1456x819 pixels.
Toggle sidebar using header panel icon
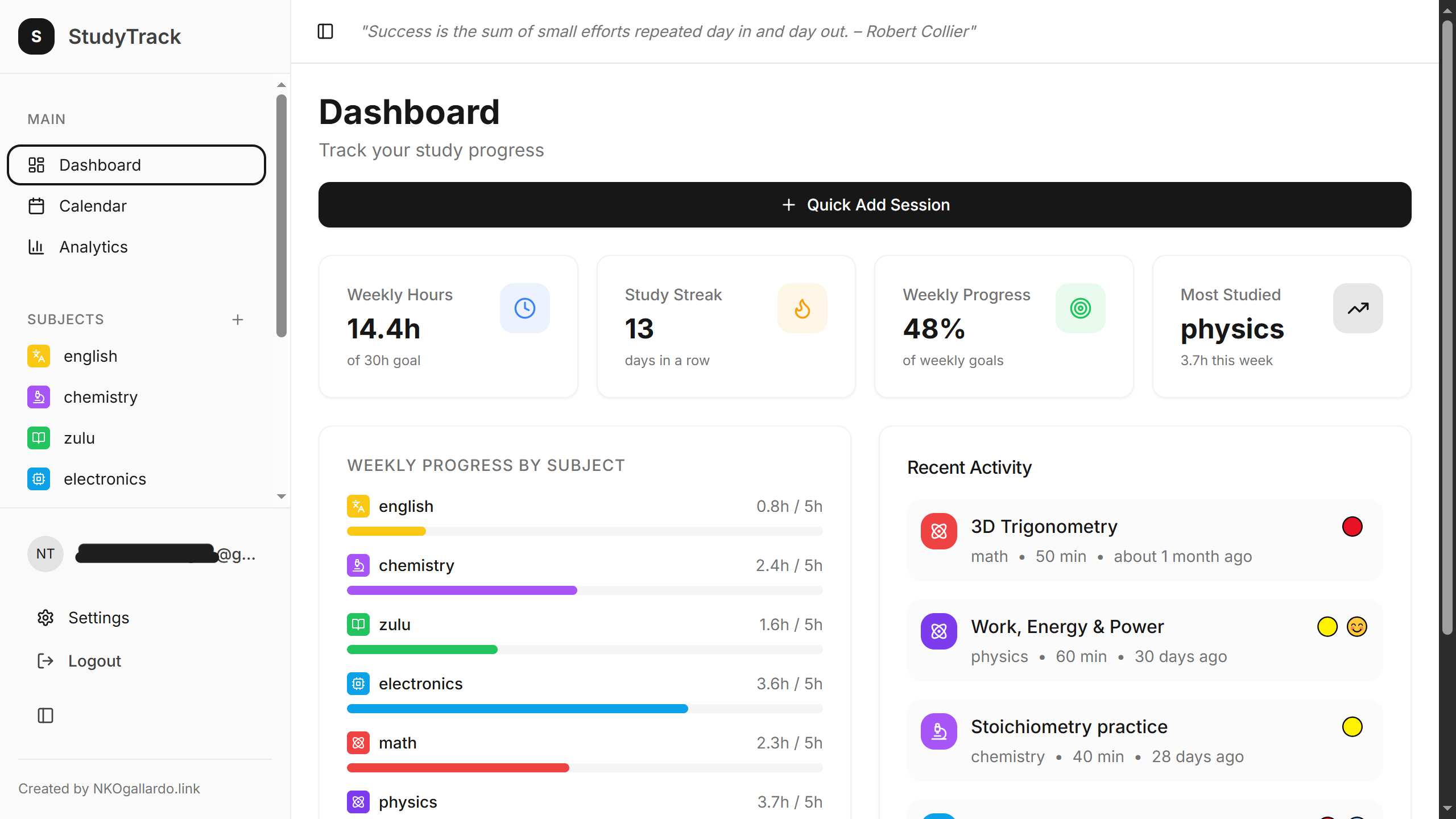325,31
